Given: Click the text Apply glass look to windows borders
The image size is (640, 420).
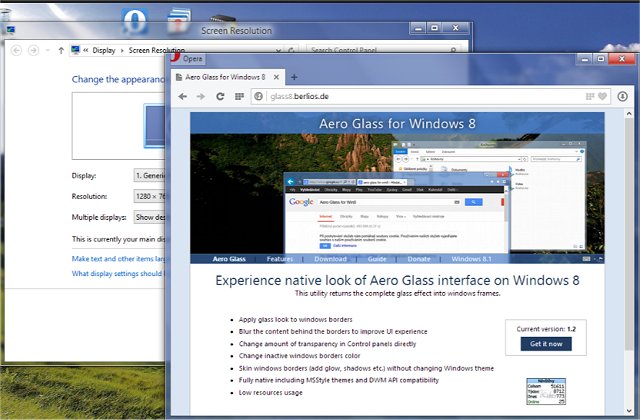Looking at the screenshot, I should click(x=296, y=320).
